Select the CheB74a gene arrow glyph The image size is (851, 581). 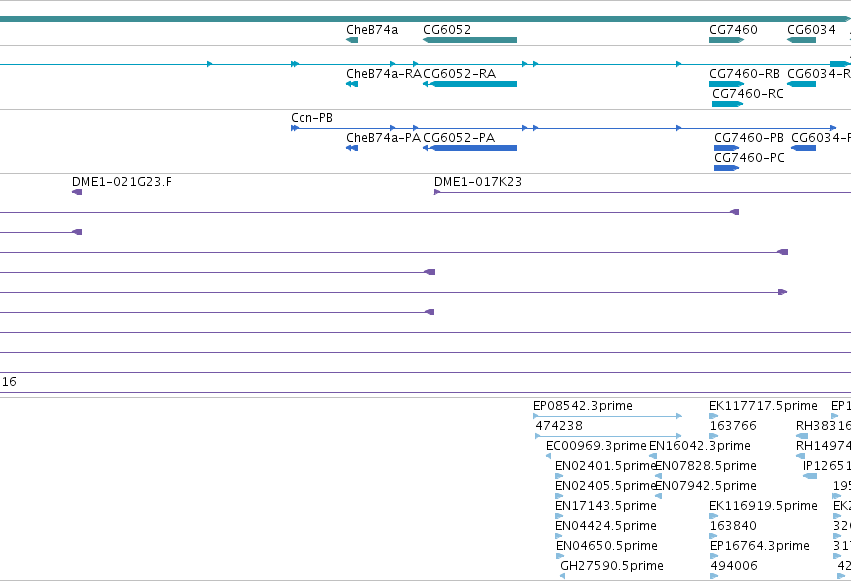[x=352, y=40]
